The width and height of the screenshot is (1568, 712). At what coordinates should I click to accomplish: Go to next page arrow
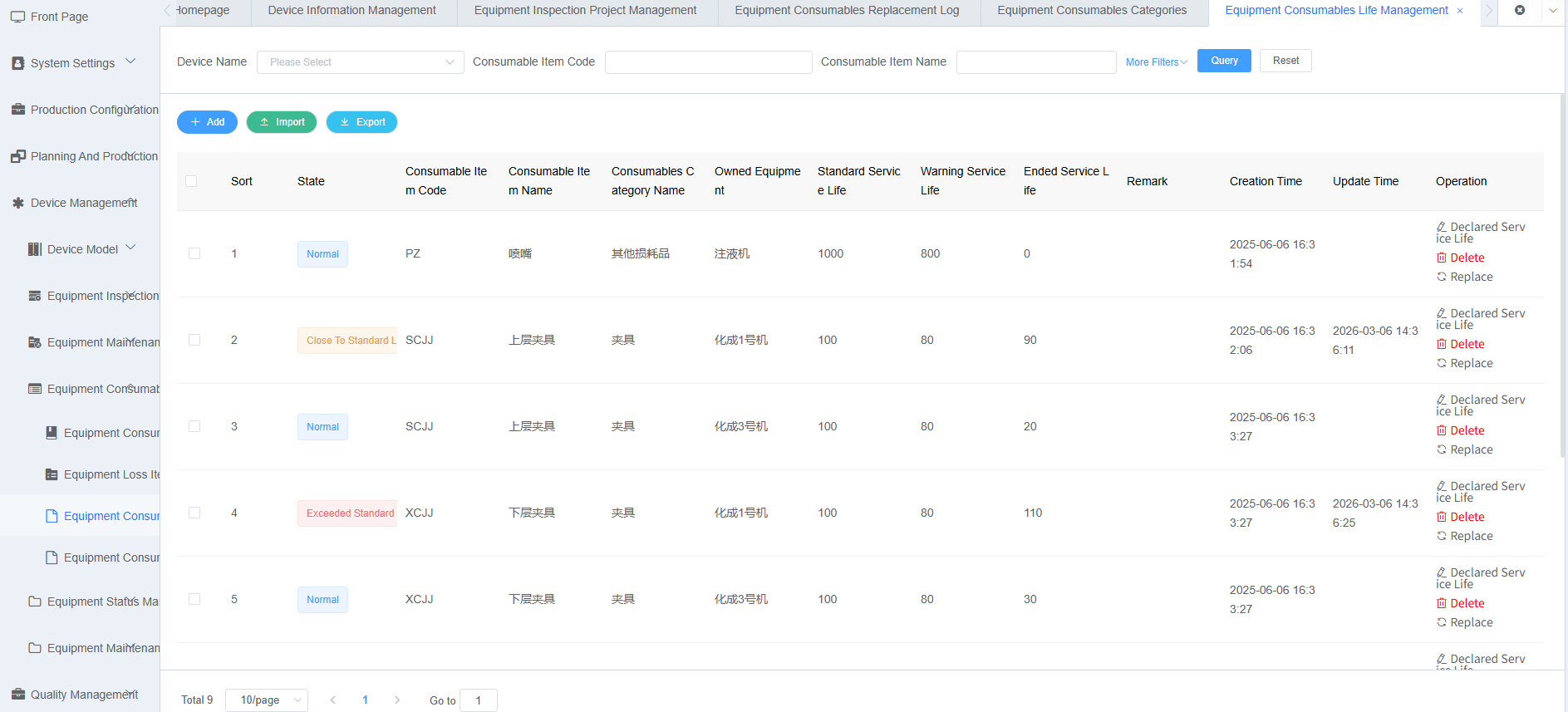pos(397,700)
